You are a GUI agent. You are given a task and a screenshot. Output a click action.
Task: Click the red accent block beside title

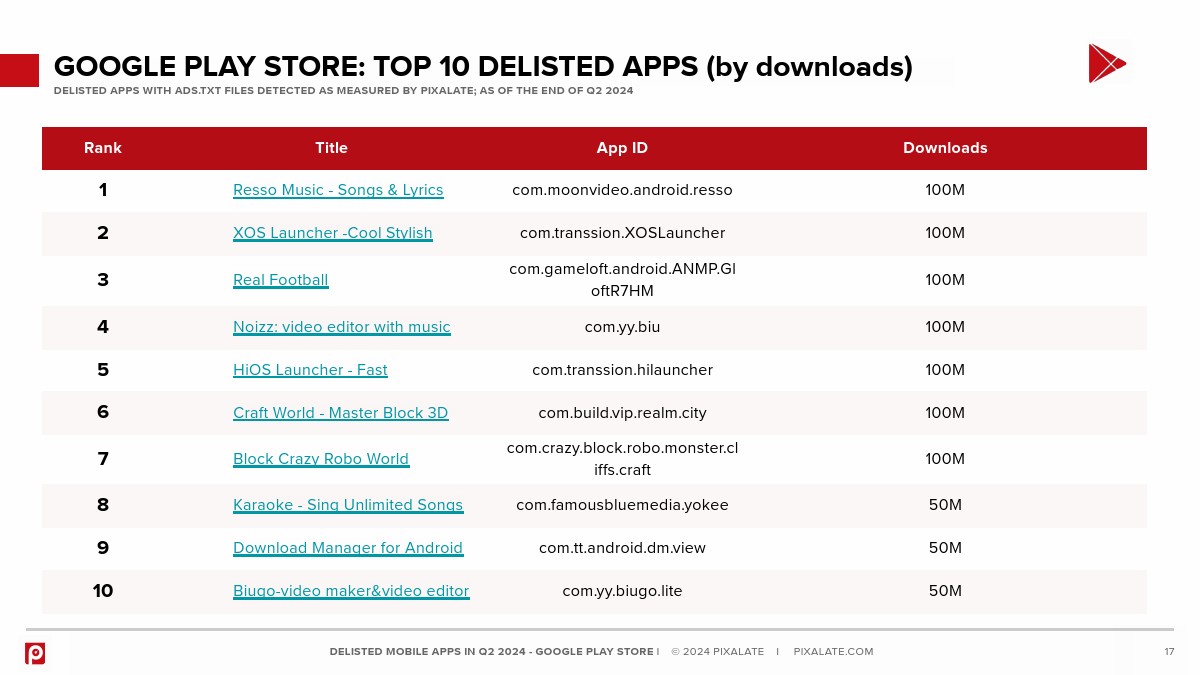(19, 70)
